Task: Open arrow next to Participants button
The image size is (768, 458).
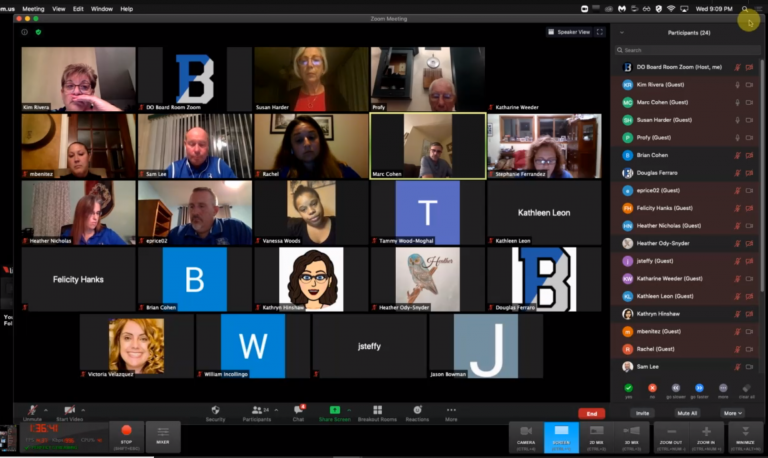Action: 276,410
